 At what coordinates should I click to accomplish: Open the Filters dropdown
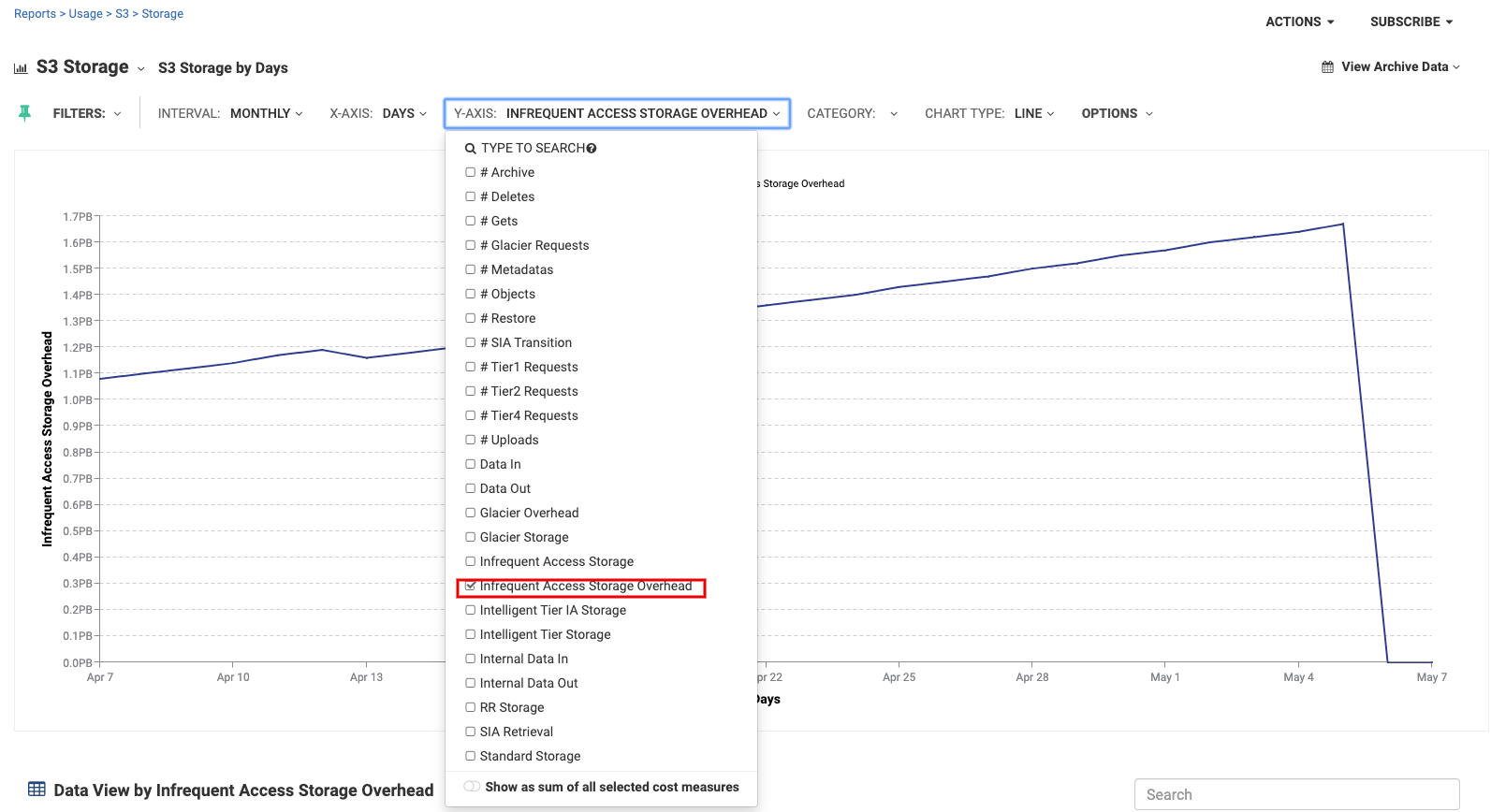click(87, 113)
